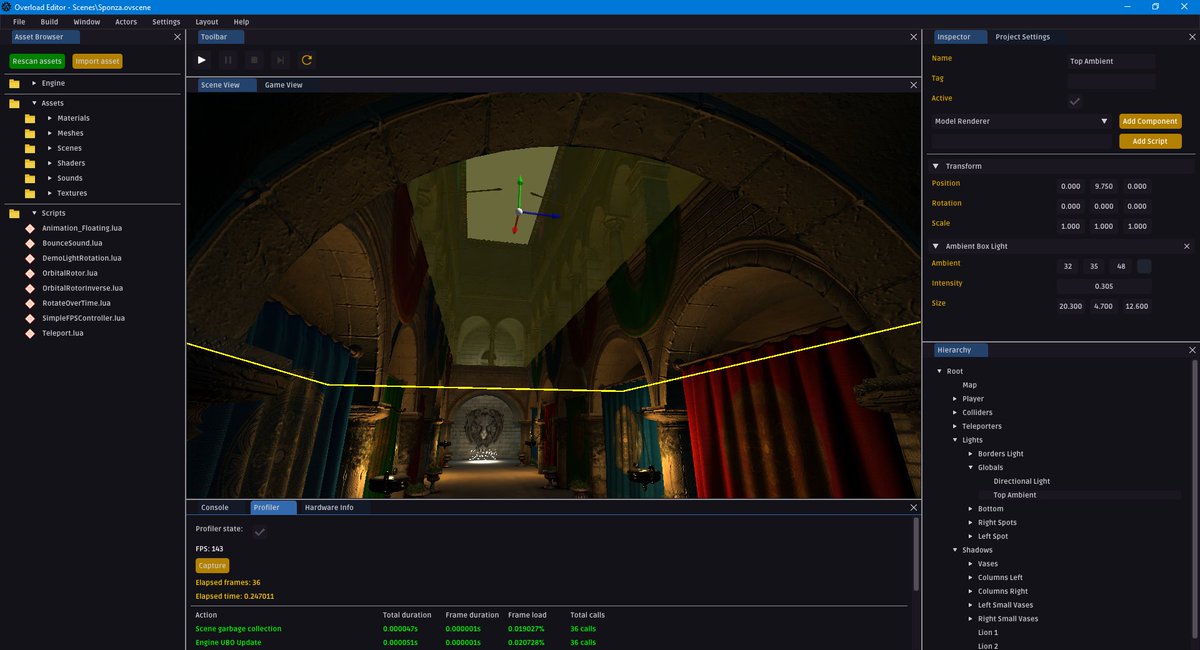
Task: Open the Model Renderer component dropdown
Action: [x=1021, y=121]
